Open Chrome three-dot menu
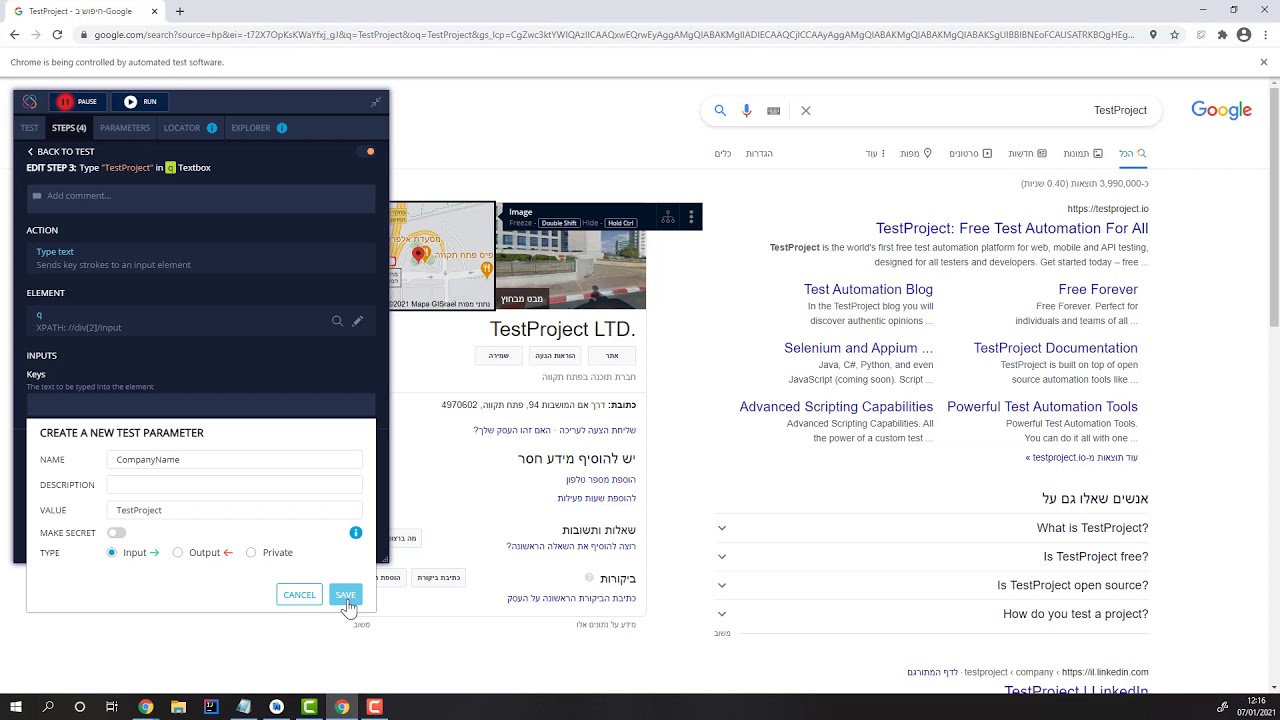 (x=1265, y=35)
